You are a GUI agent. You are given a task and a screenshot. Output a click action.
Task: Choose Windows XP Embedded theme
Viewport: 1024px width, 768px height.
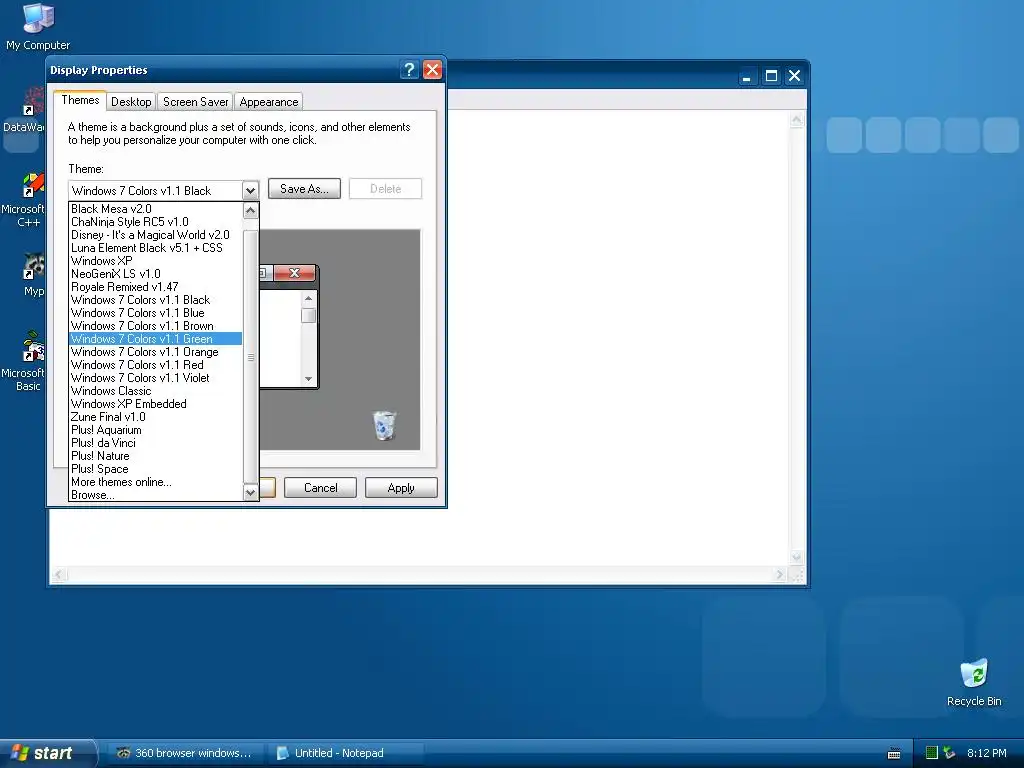(x=155, y=404)
